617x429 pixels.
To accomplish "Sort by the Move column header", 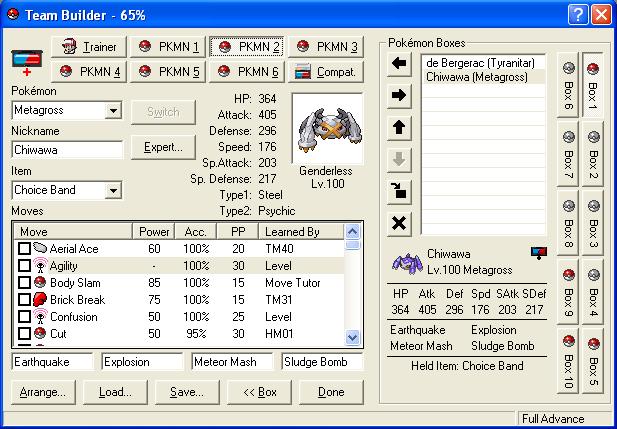I will [x=72, y=231].
